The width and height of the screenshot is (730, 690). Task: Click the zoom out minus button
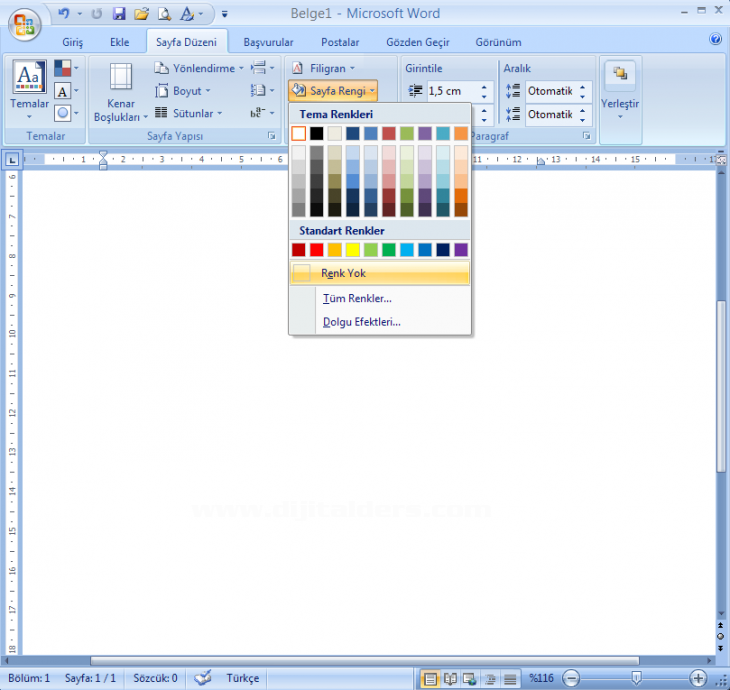571,678
